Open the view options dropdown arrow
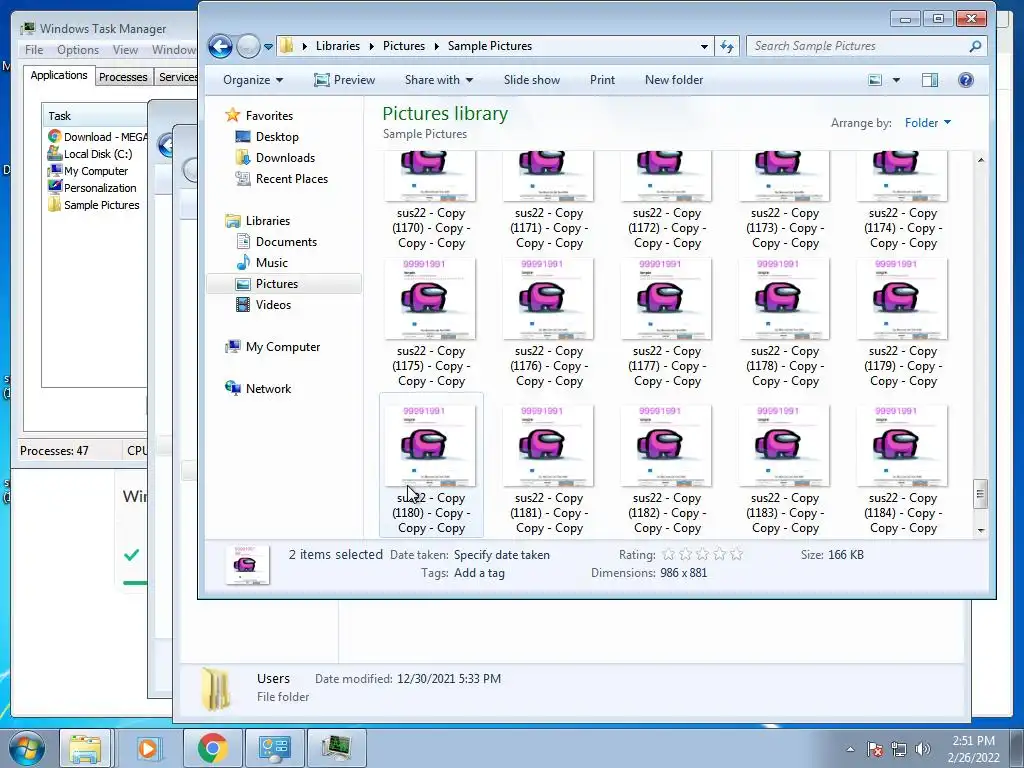1024x768 pixels. [x=896, y=80]
